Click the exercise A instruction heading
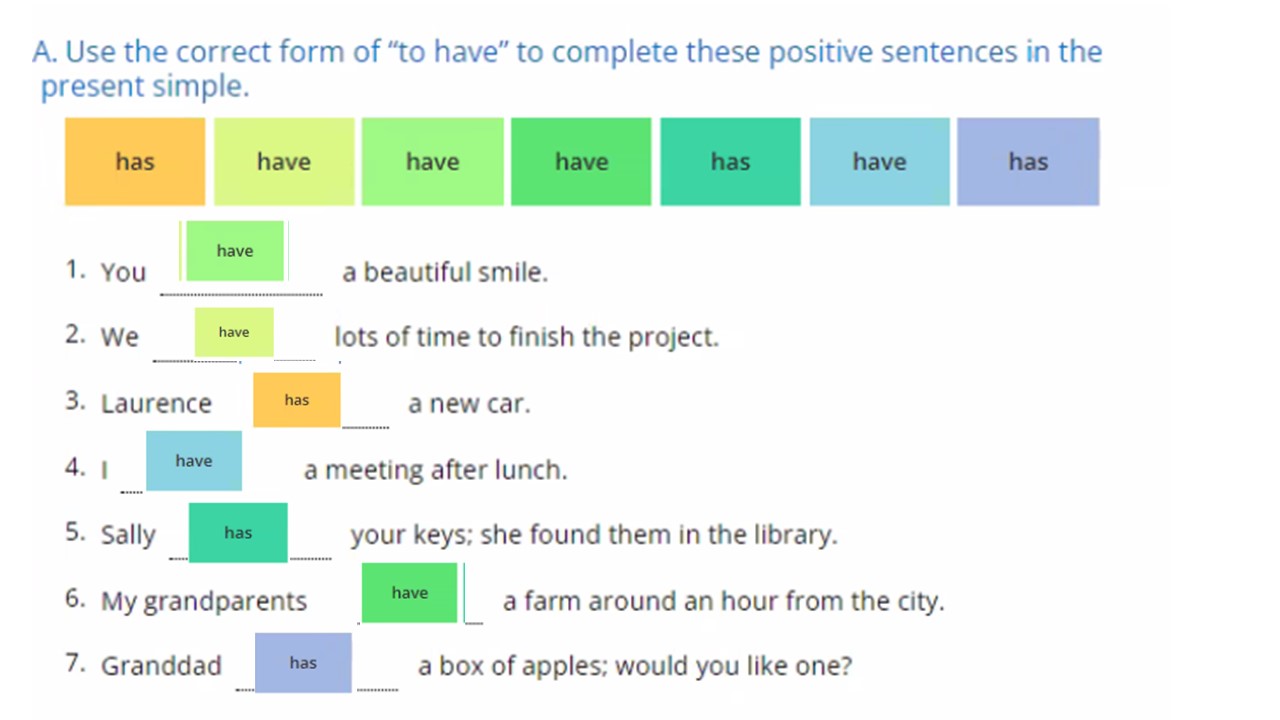This screenshot has width=1280, height=720. [x=567, y=68]
